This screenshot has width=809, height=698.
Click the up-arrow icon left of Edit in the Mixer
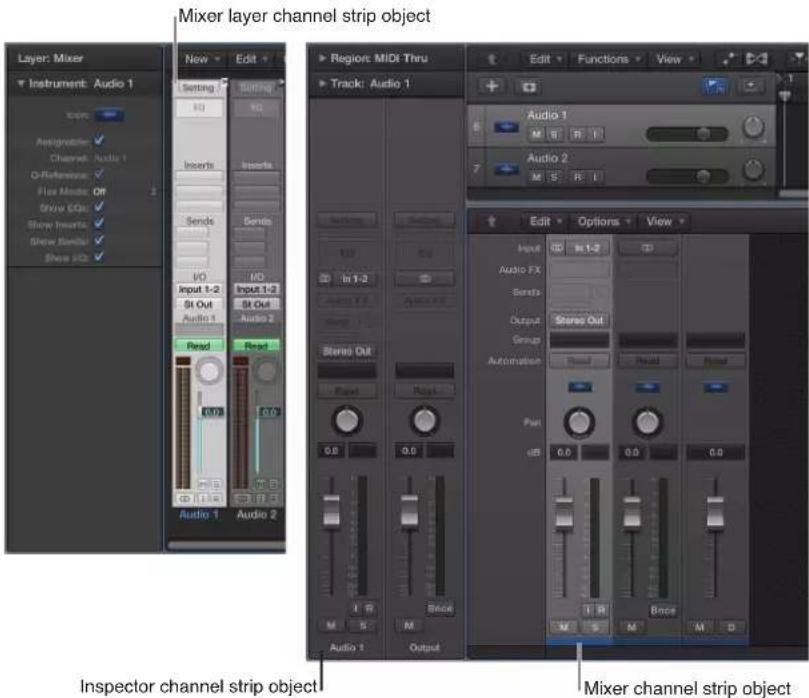coord(491,221)
